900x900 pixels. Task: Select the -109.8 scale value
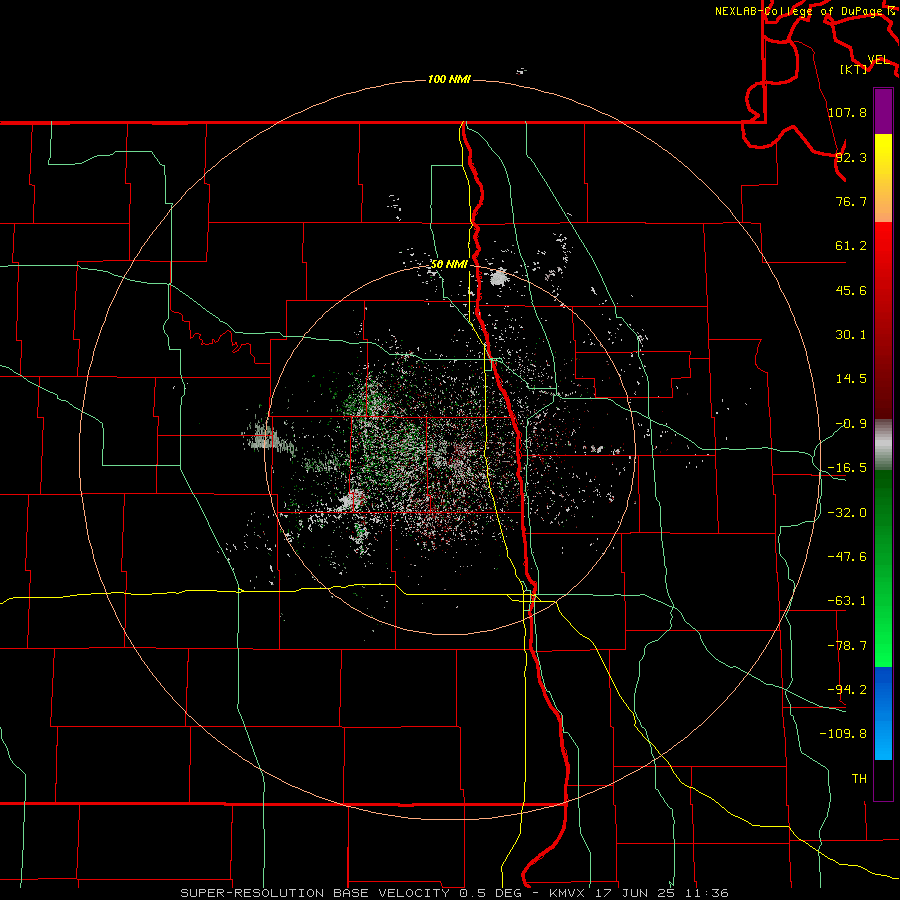843,734
